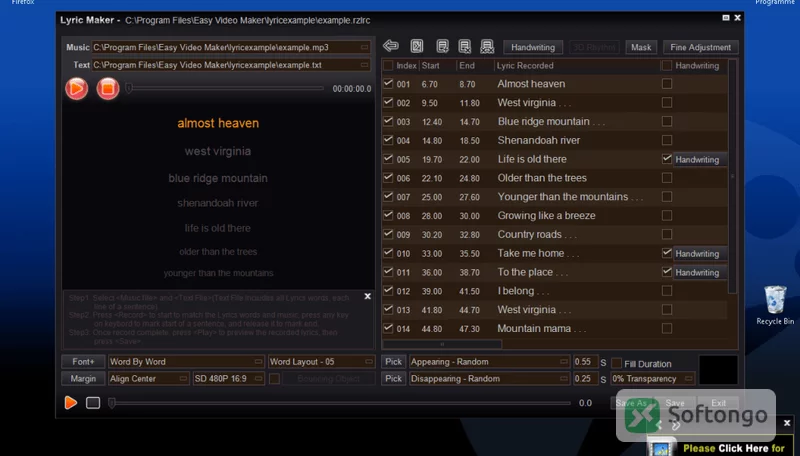
Task: Open Fine Adjustment
Action: pyautogui.click(x=701, y=47)
